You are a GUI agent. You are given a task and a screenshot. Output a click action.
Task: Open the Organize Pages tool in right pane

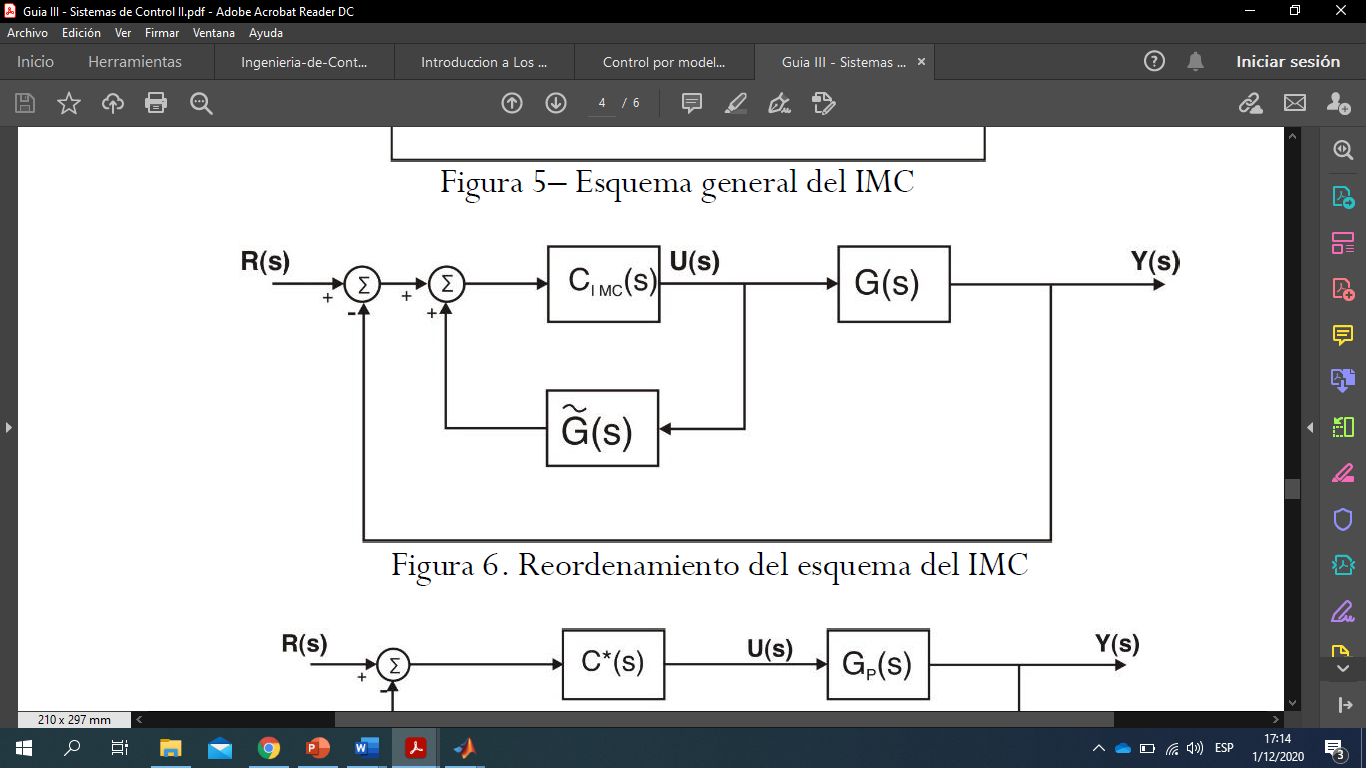coord(1343,242)
